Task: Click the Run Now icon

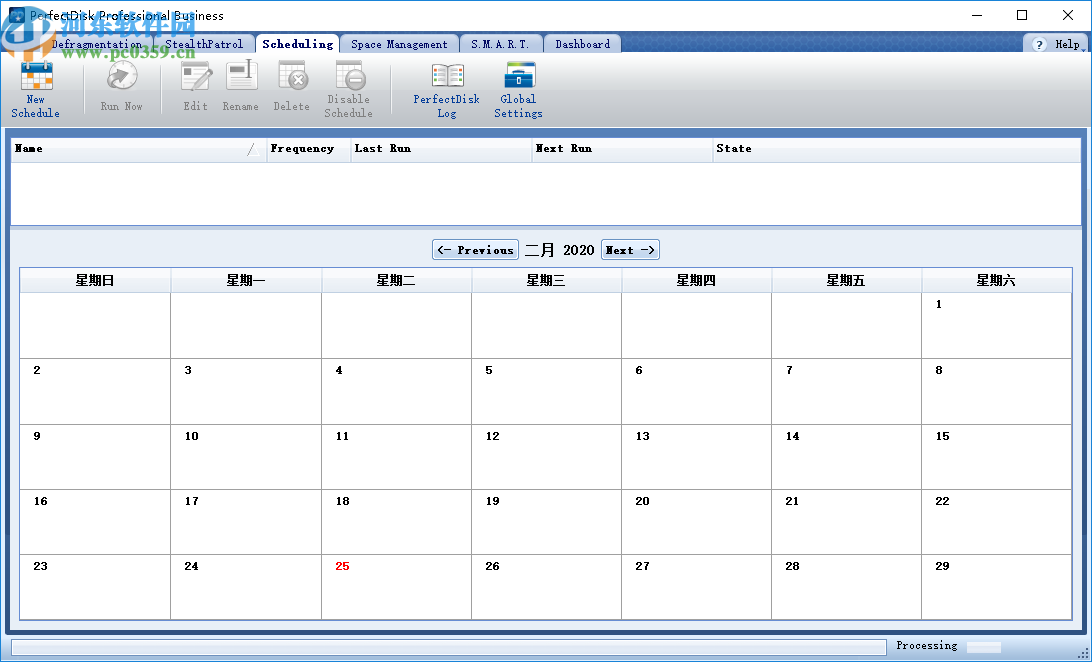Action: [x=121, y=88]
